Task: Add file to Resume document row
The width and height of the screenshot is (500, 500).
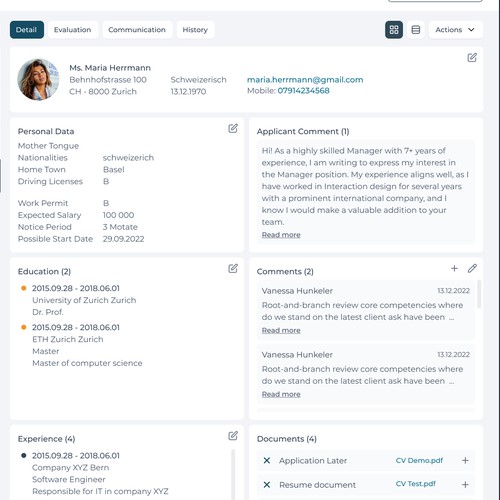Action: pos(465,484)
